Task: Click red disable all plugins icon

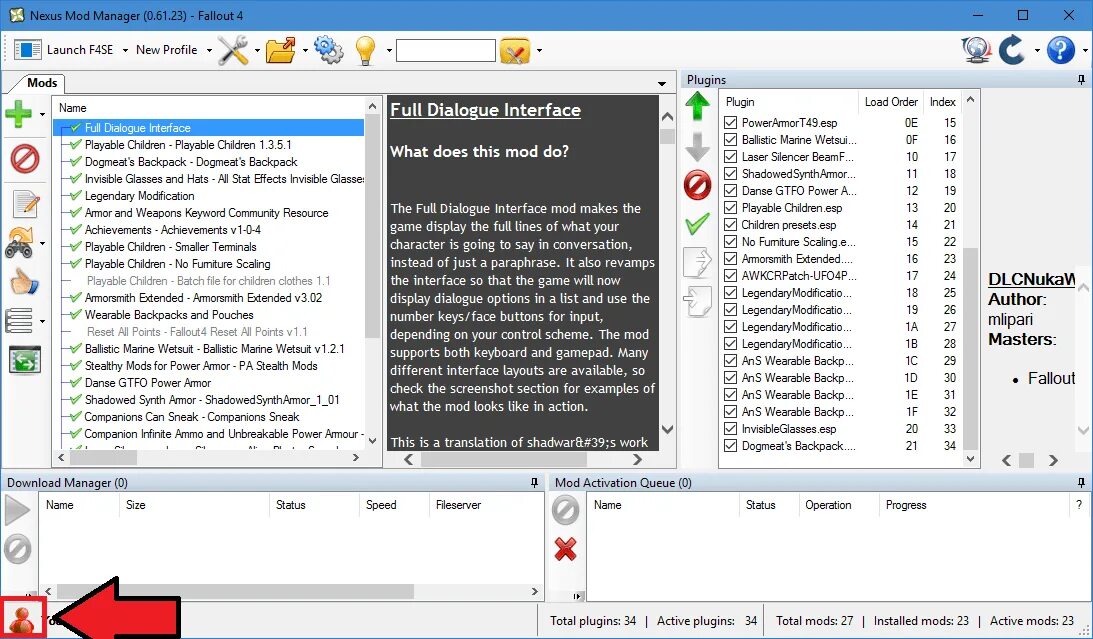Action: click(x=697, y=185)
